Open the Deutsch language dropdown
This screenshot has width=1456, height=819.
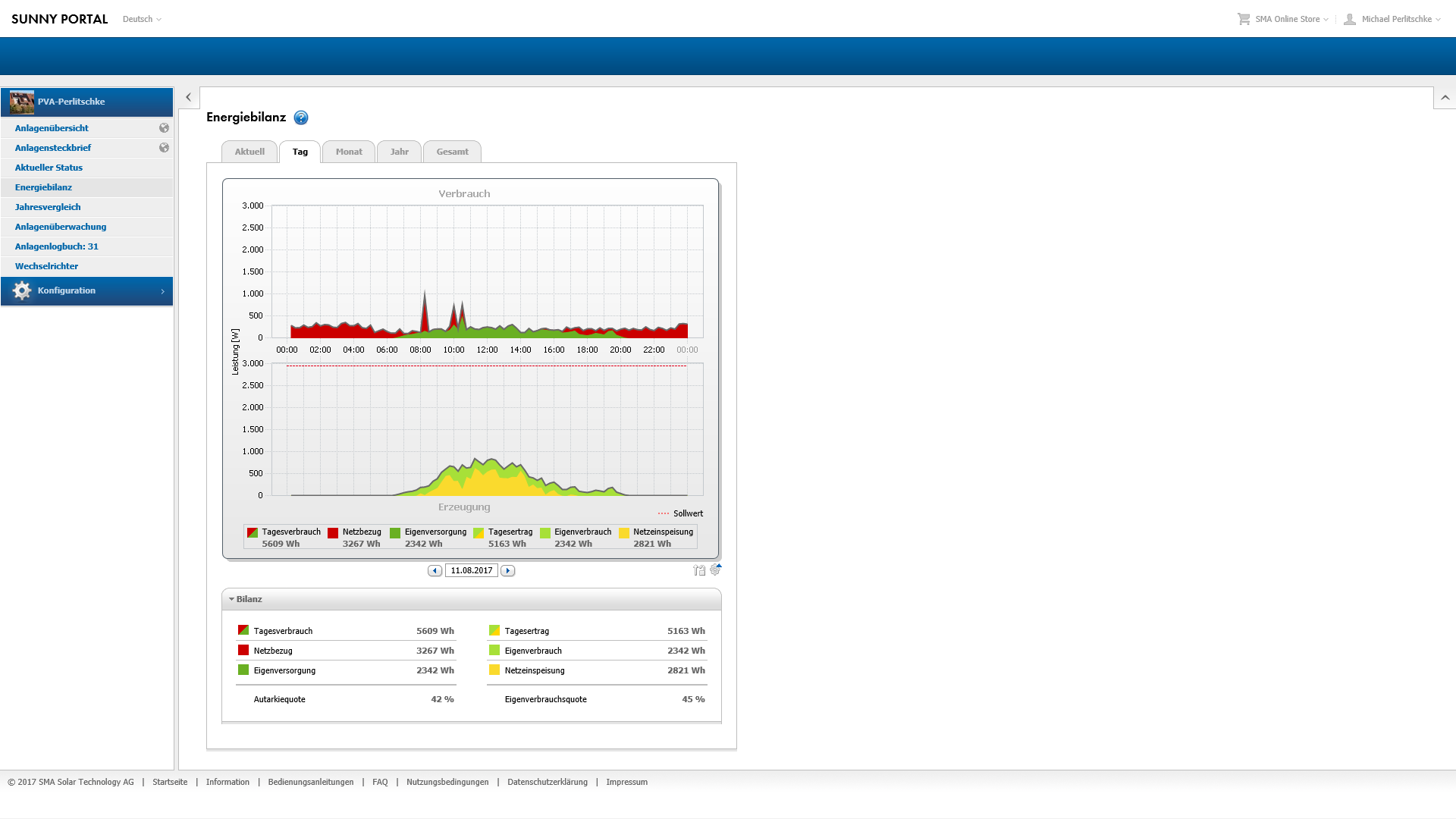click(142, 19)
